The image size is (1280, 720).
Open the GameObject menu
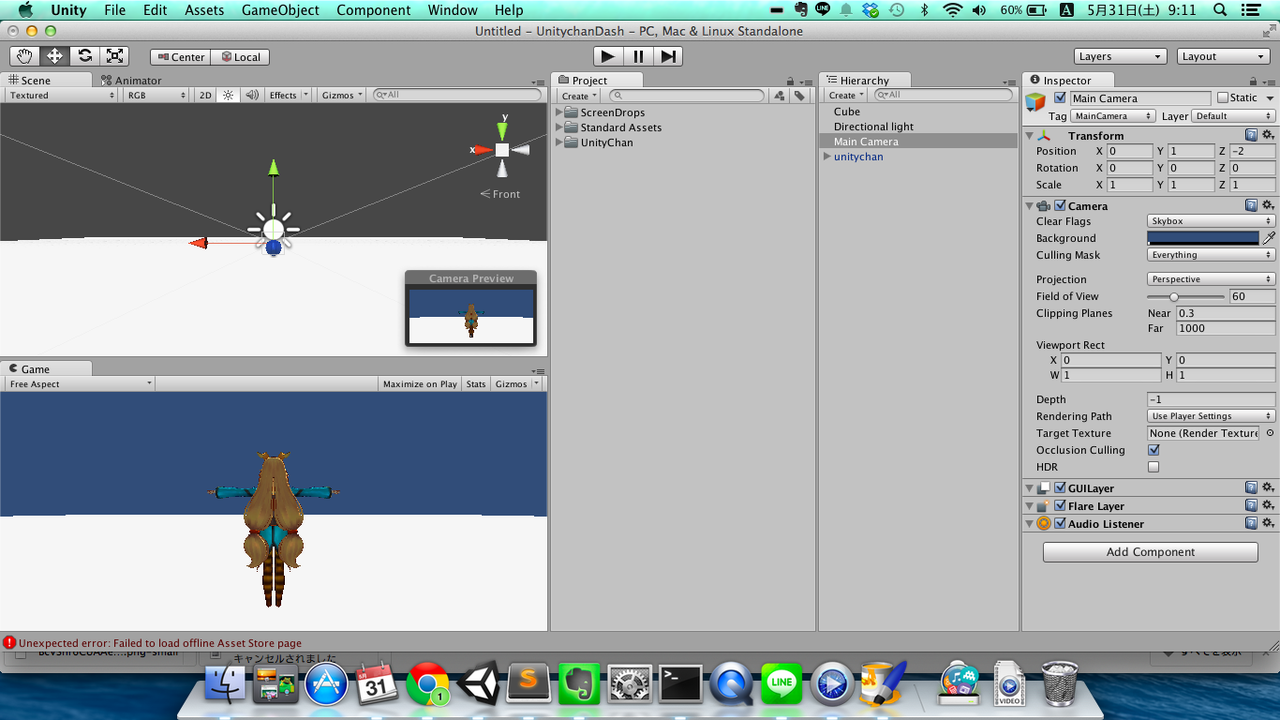pyautogui.click(x=280, y=10)
